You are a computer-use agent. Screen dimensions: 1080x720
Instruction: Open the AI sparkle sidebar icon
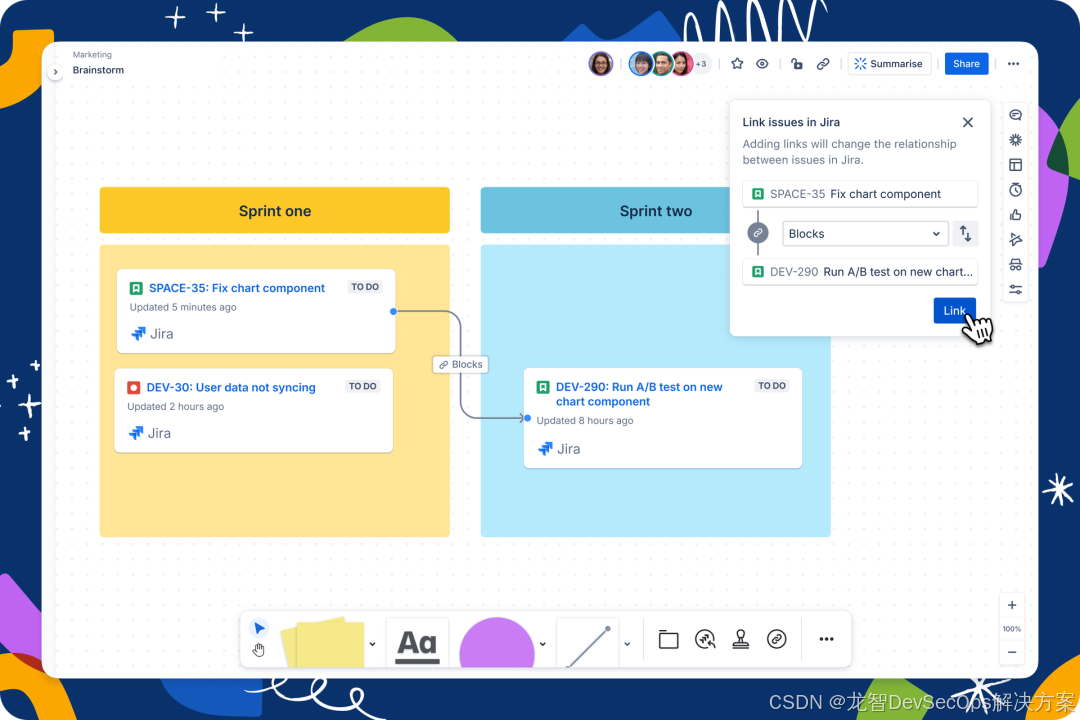pyautogui.click(x=1015, y=140)
